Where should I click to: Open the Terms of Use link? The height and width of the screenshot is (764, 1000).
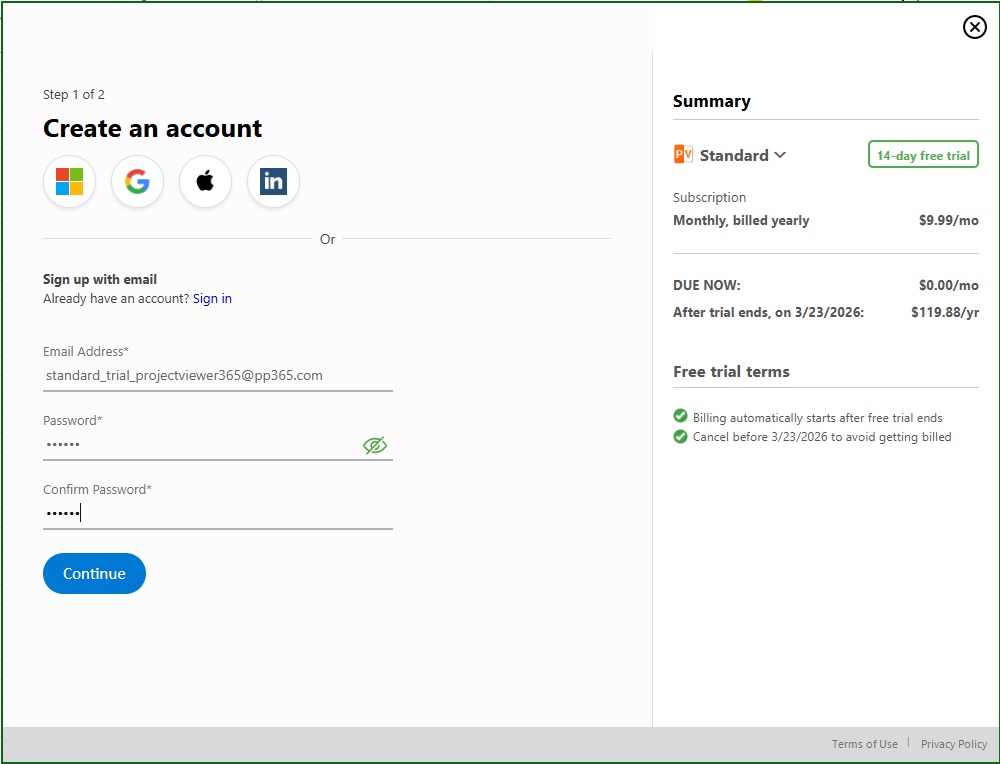(x=864, y=744)
